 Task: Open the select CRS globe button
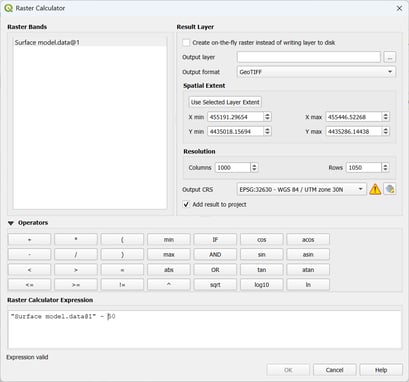point(390,189)
